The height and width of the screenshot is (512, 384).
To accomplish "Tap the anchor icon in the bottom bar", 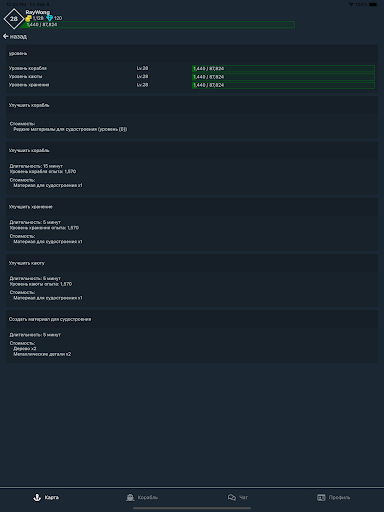I will (x=37, y=497).
